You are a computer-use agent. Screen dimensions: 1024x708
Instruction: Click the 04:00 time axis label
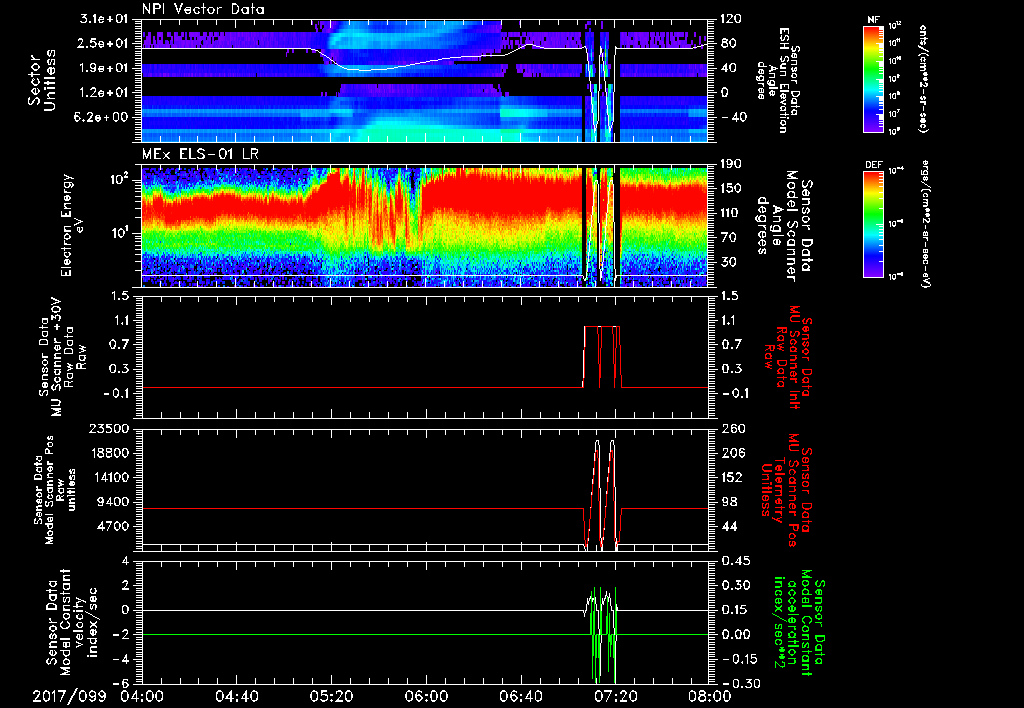142,696
